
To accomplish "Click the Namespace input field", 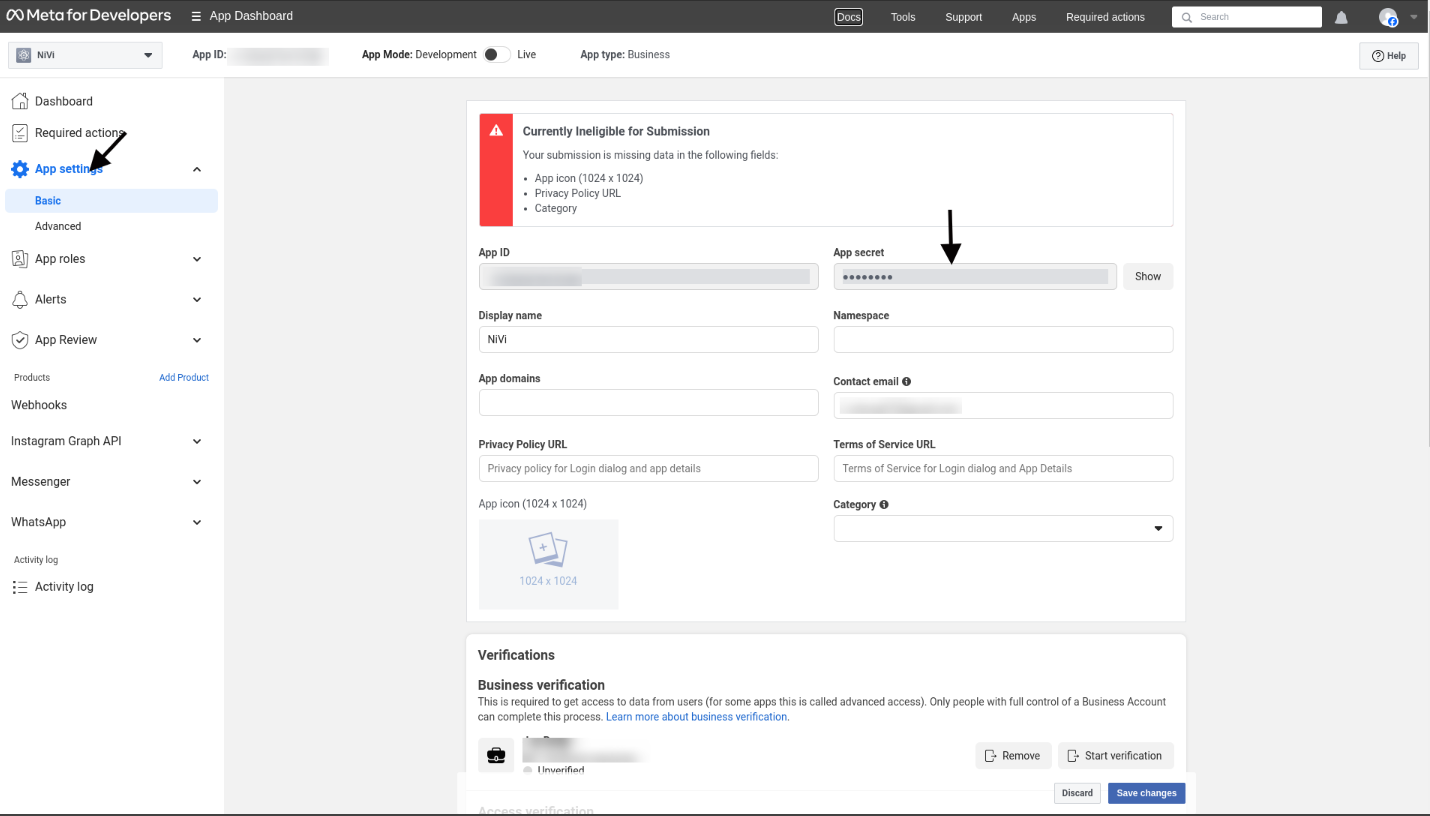I will click(1003, 339).
